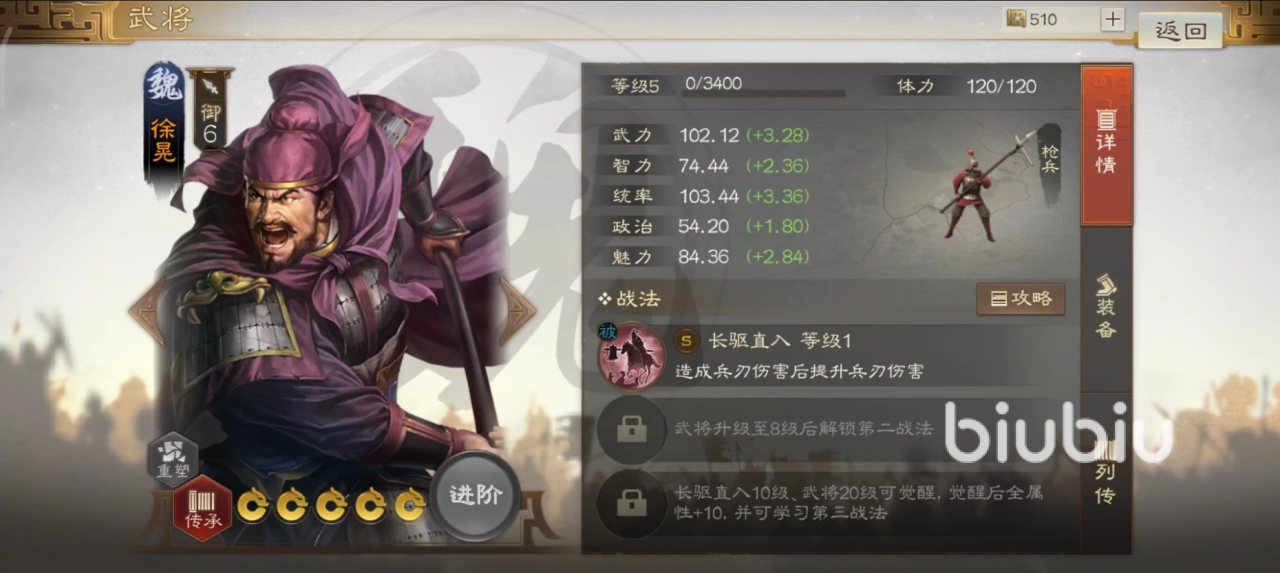Click the first golden dragon star icon

point(252,506)
